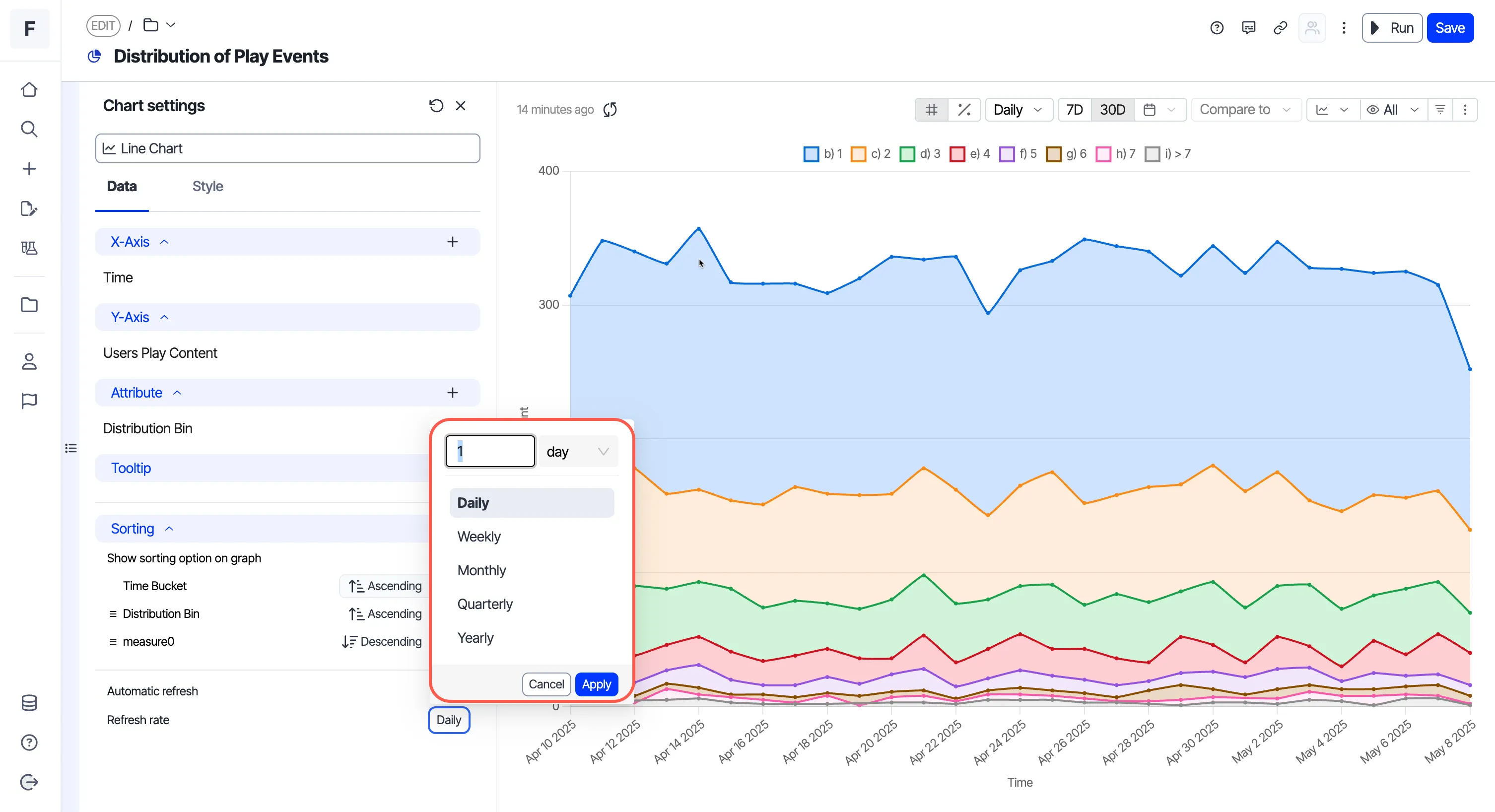Screen dimensions: 1495x812
Task: Switch to percentage display icon
Action: tap(964, 110)
